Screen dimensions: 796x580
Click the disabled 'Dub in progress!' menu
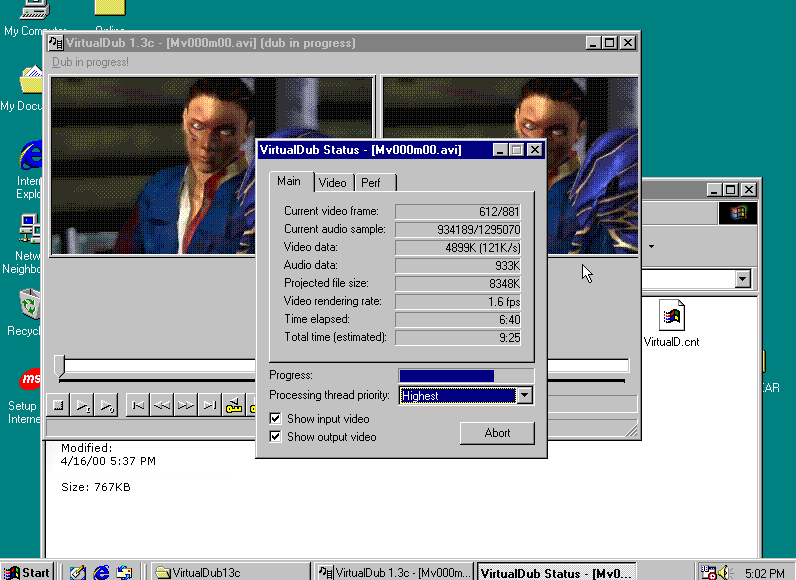(x=90, y=62)
